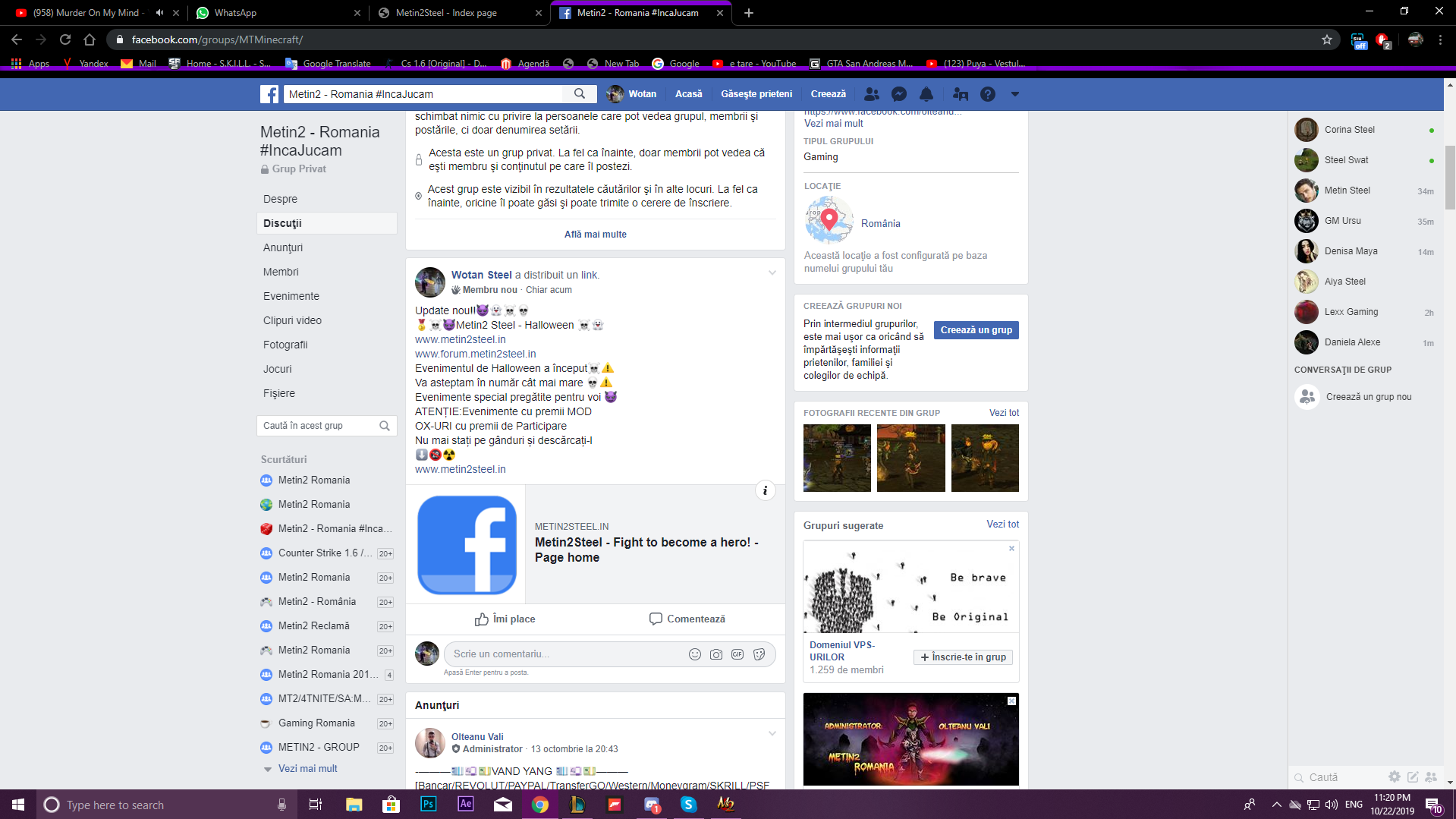Open the help question mark icon

[x=987, y=94]
